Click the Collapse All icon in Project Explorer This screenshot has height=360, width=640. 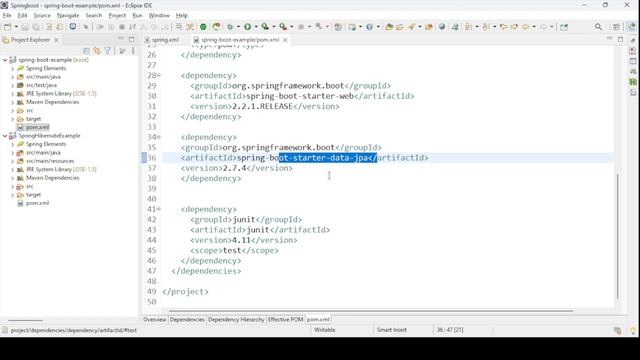(x=87, y=51)
